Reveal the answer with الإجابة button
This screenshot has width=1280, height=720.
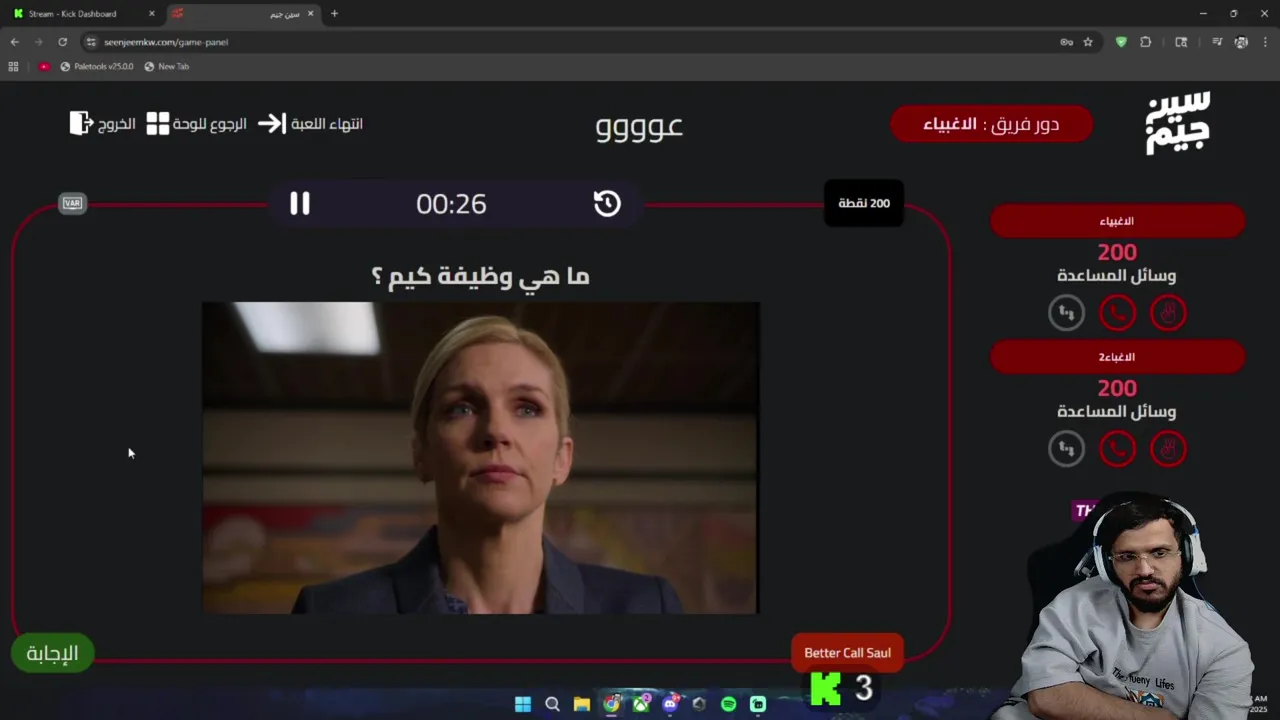tap(52, 653)
